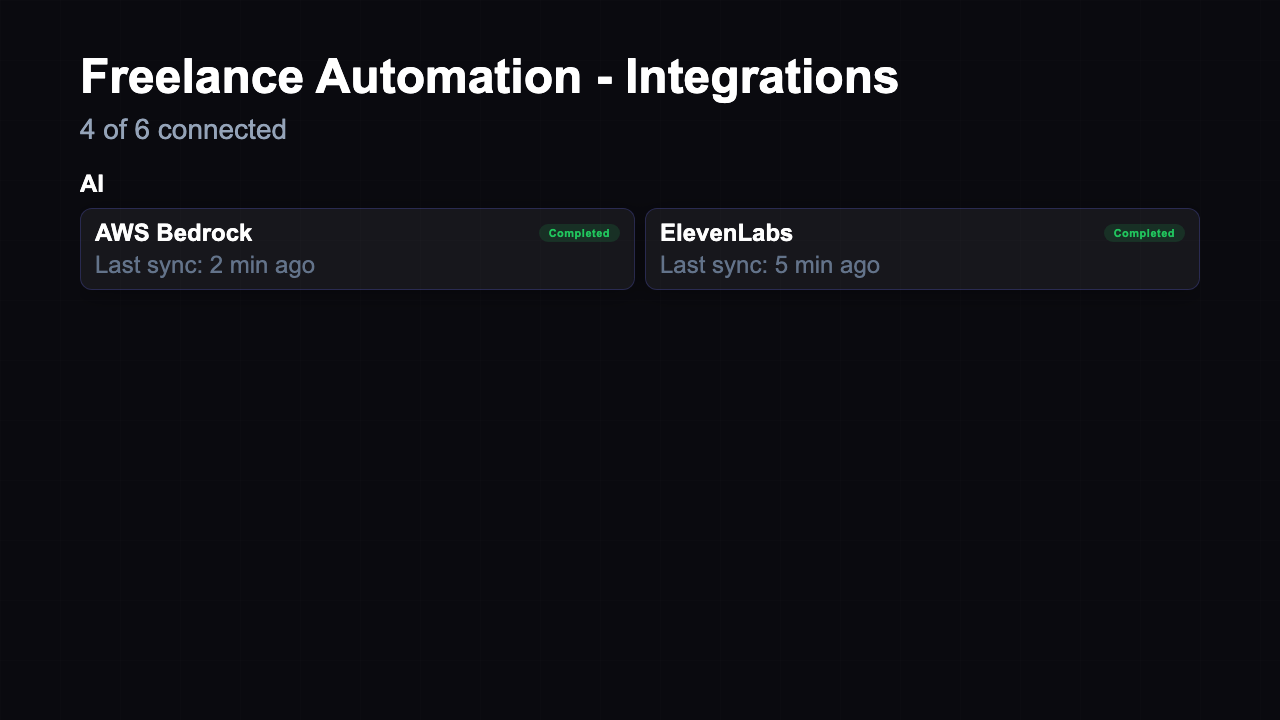Collapse the AI category group
This screenshot has height=720, width=1280.
(93, 184)
